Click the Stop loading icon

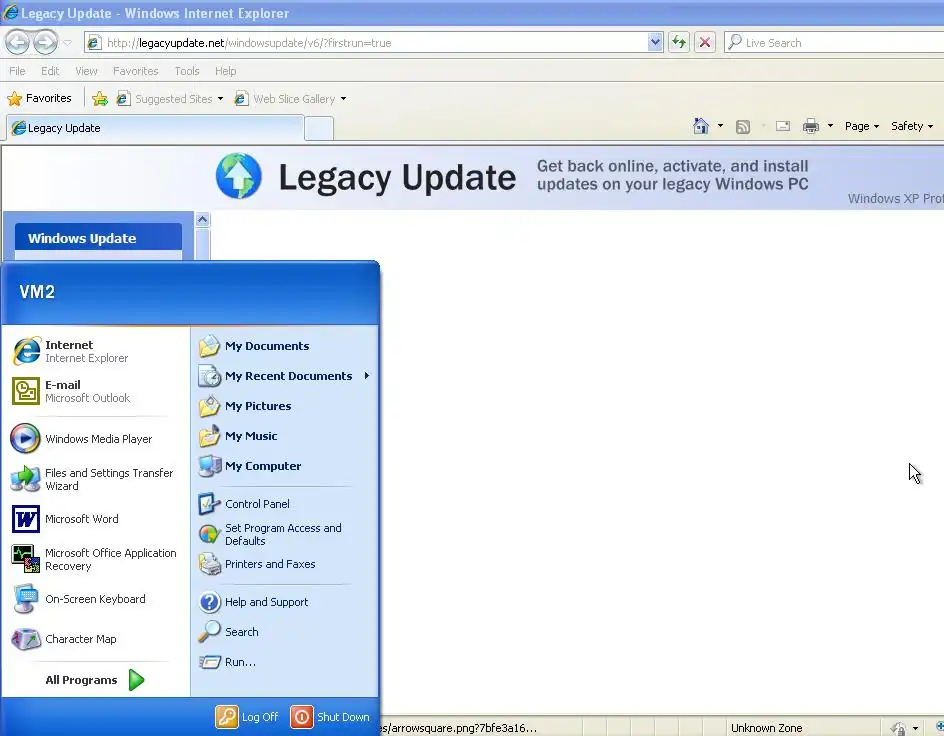[x=705, y=42]
